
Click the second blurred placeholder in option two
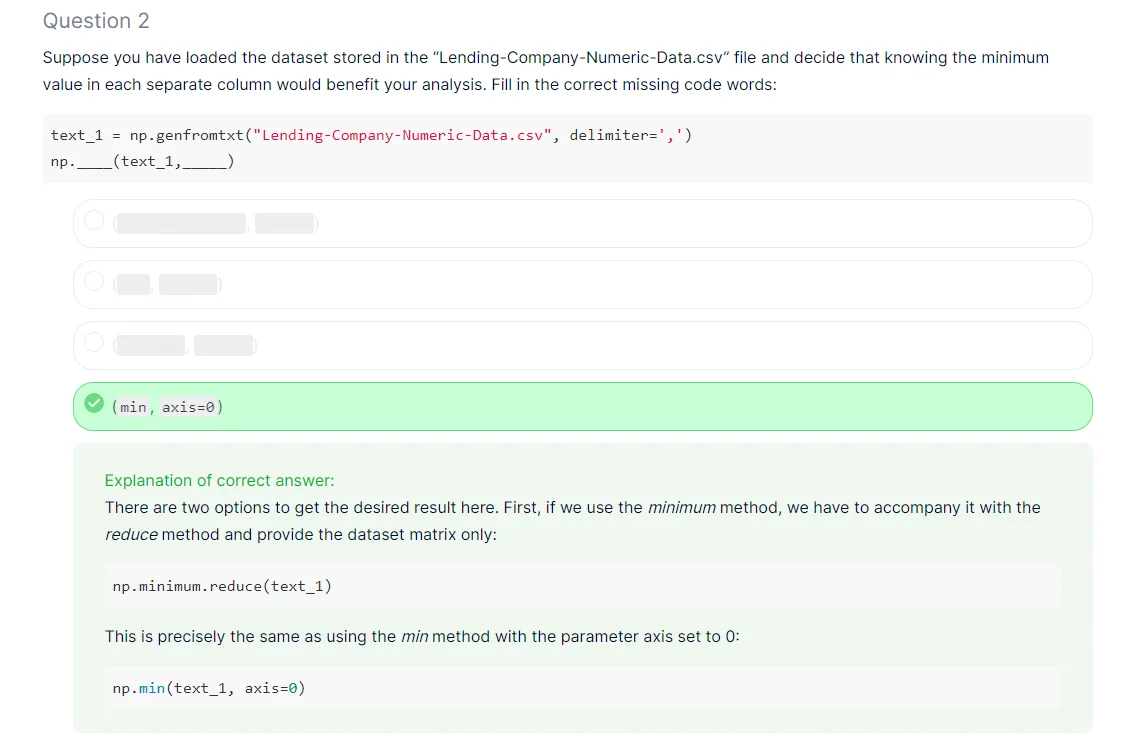pos(188,284)
